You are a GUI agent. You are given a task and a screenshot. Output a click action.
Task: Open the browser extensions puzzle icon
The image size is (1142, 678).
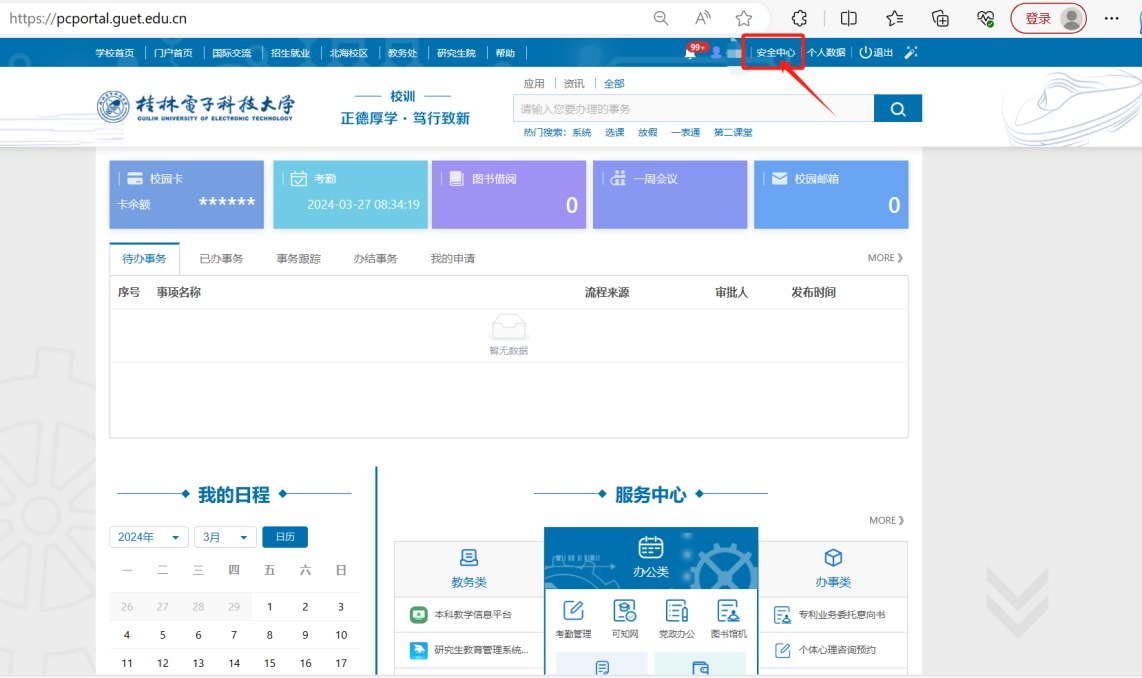[799, 18]
